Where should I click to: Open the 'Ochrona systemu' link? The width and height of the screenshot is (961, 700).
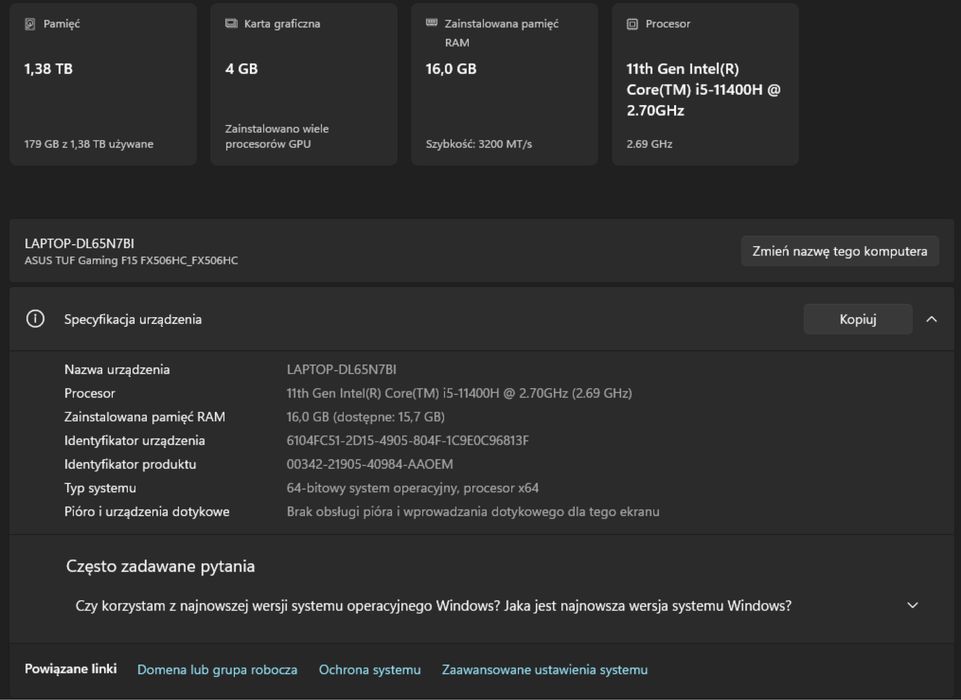coord(370,670)
